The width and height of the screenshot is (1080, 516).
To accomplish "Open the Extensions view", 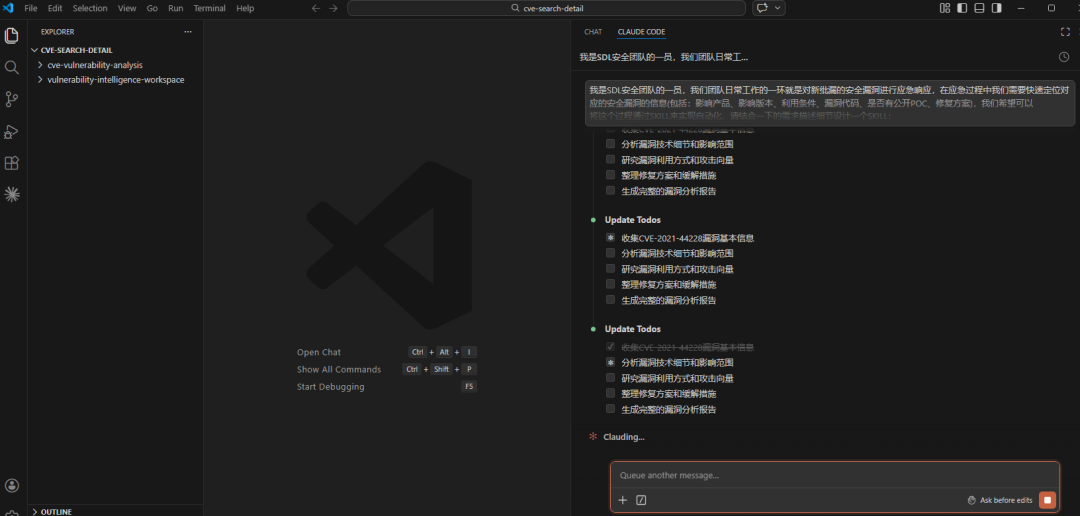I will coord(12,163).
